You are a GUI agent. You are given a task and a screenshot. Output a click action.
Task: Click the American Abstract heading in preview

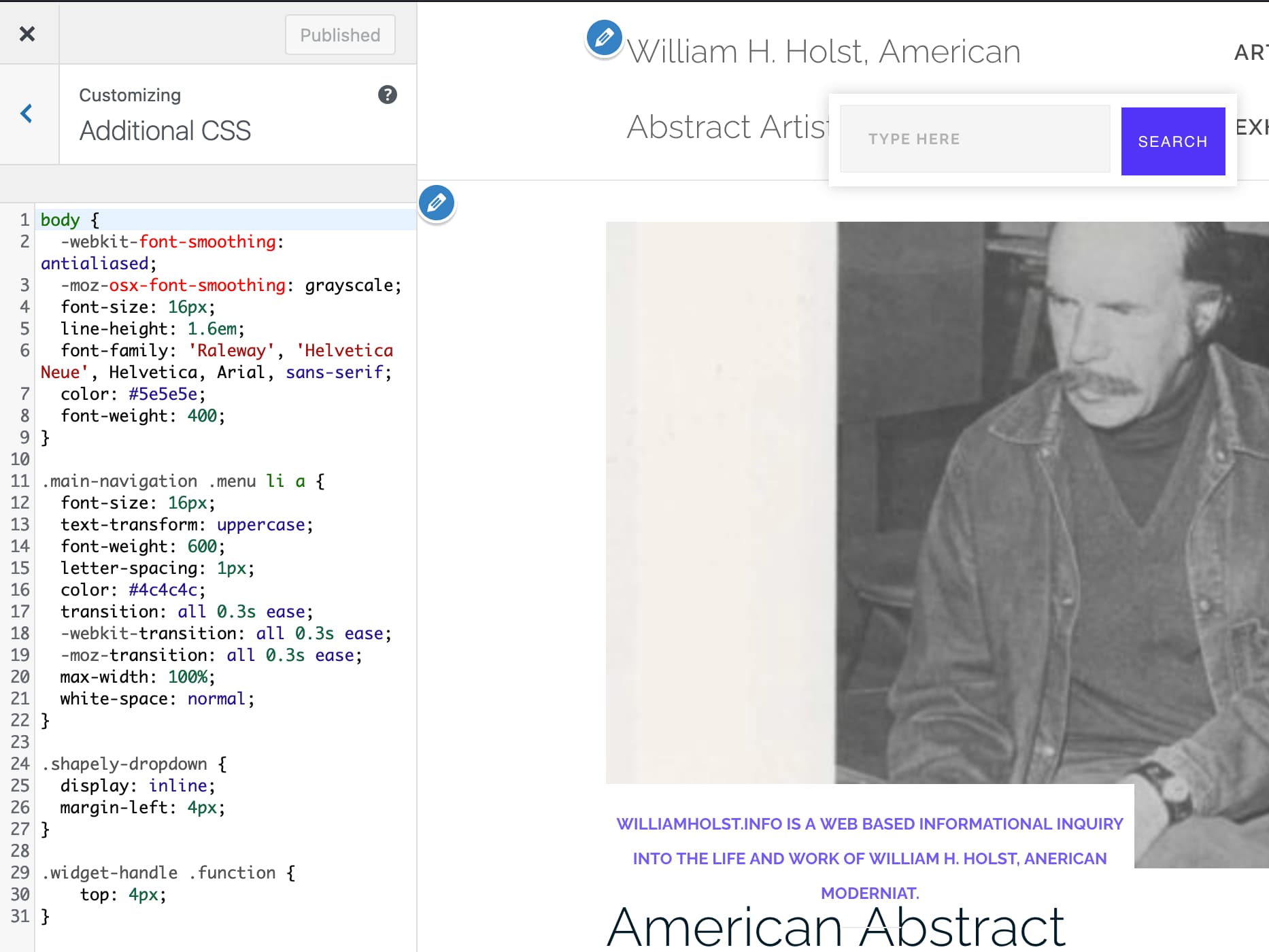(x=835, y=926)
